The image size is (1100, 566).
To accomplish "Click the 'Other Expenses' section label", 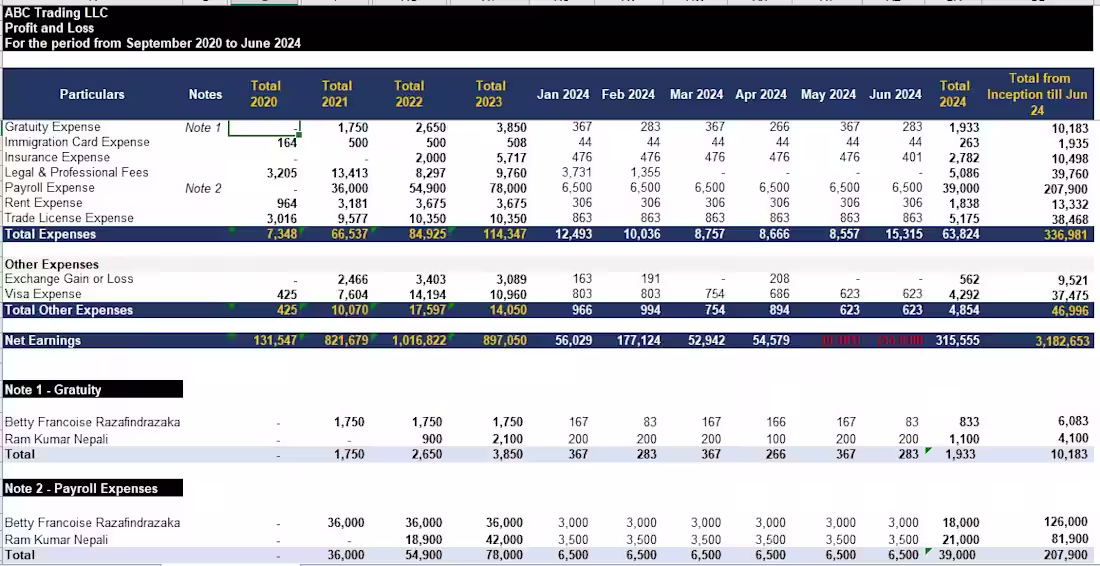I will (x=51, y=264).
